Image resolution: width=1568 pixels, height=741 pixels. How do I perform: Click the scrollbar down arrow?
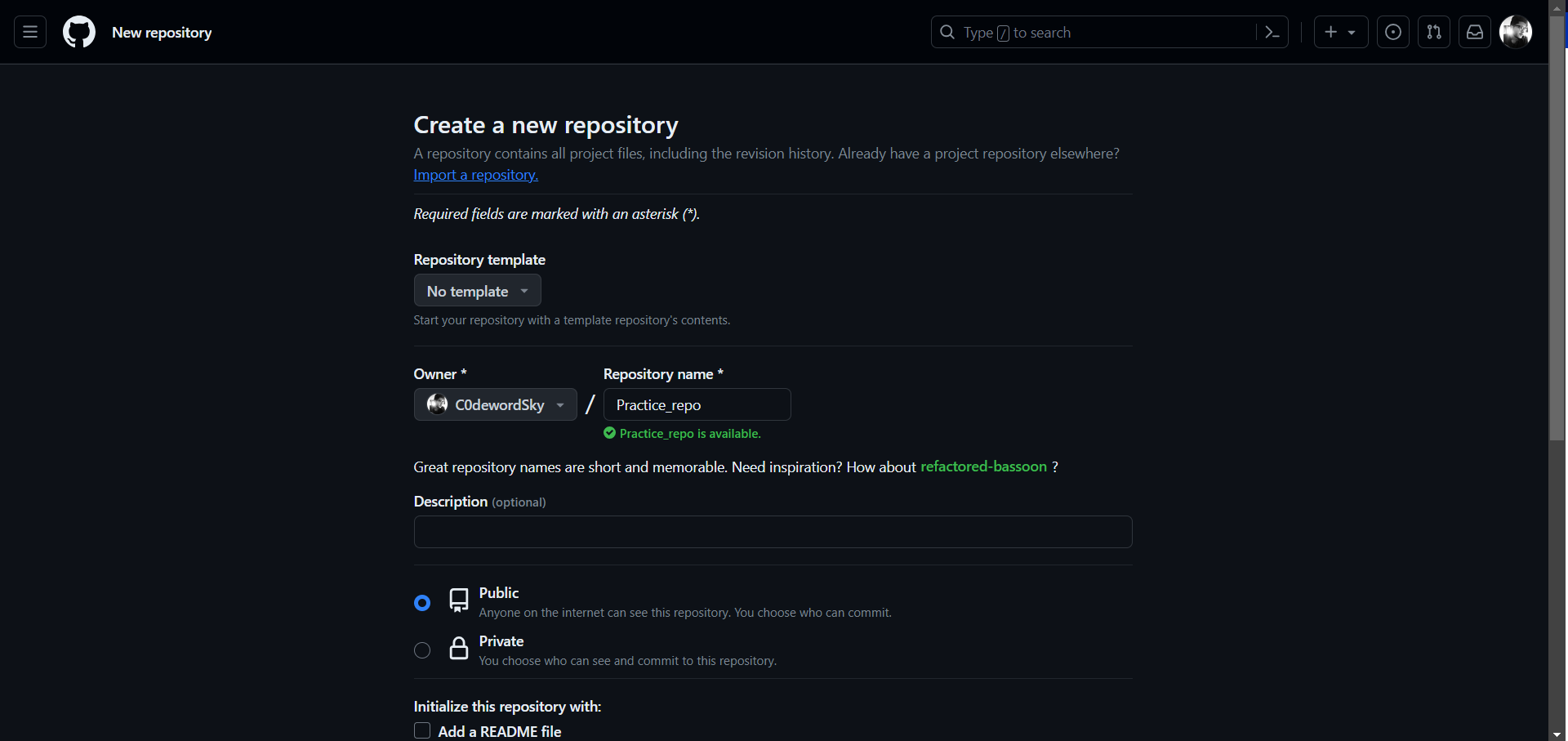pos(1557,734)
